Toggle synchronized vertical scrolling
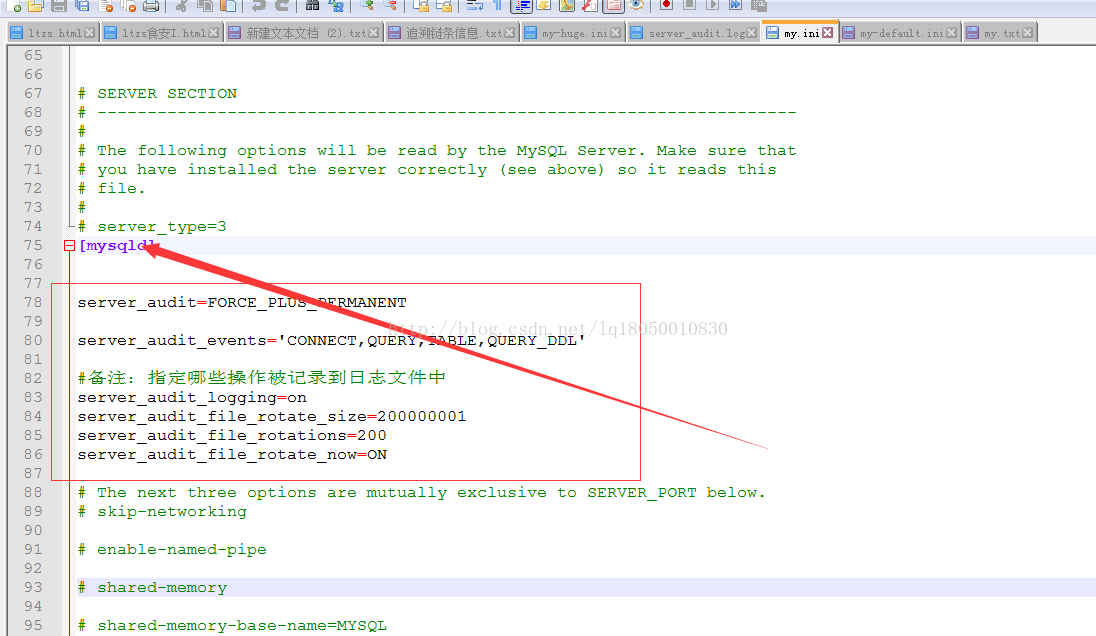1096x636 pixels. coord(421,6)
